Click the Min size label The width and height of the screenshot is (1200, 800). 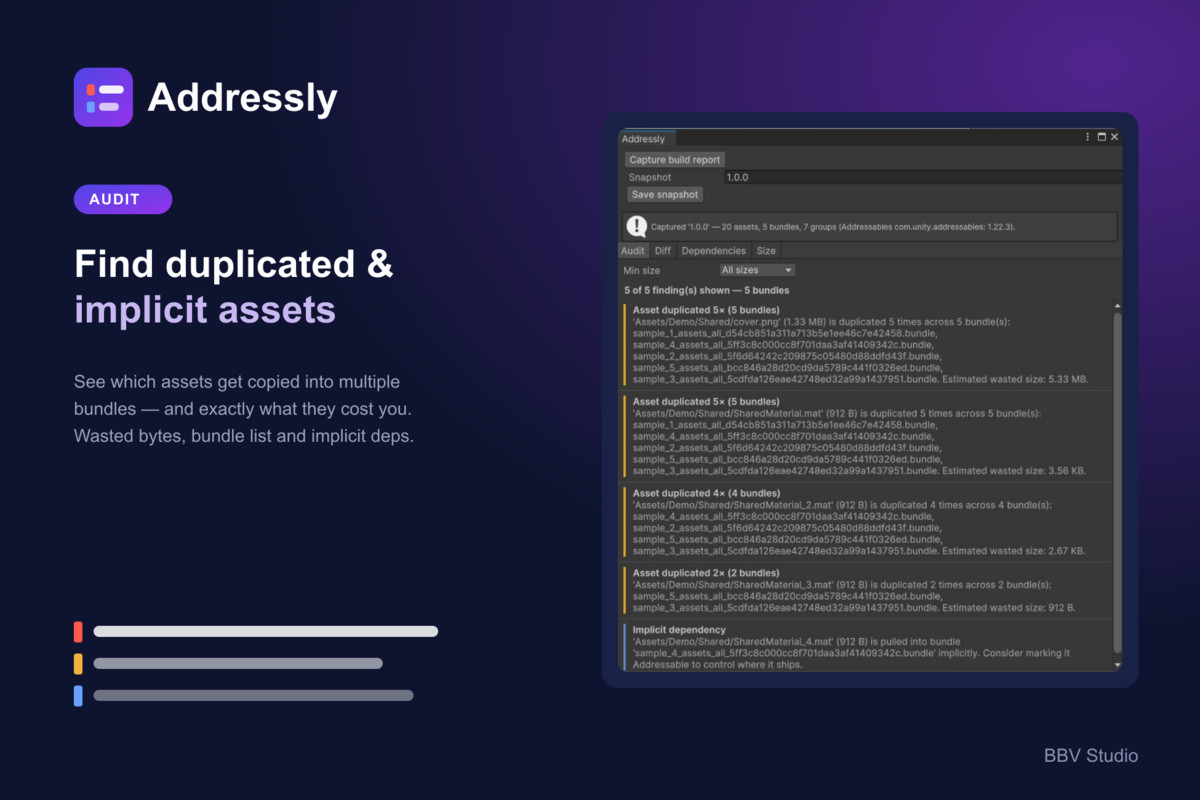click(642, 270)
